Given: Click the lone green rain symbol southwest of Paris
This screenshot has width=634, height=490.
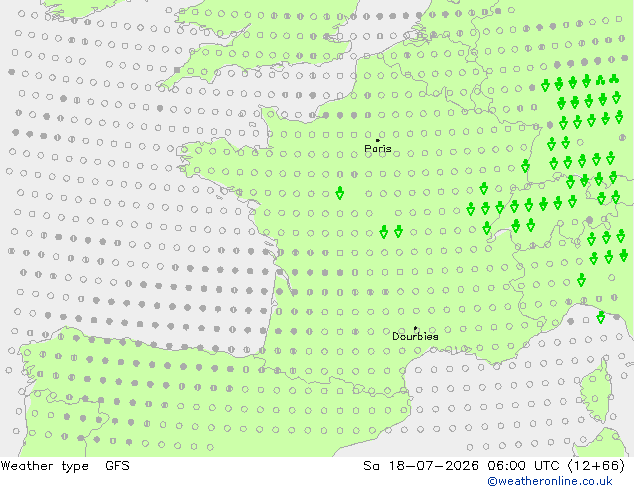Looking at the screenshot, I should click(x=340, y=193).
